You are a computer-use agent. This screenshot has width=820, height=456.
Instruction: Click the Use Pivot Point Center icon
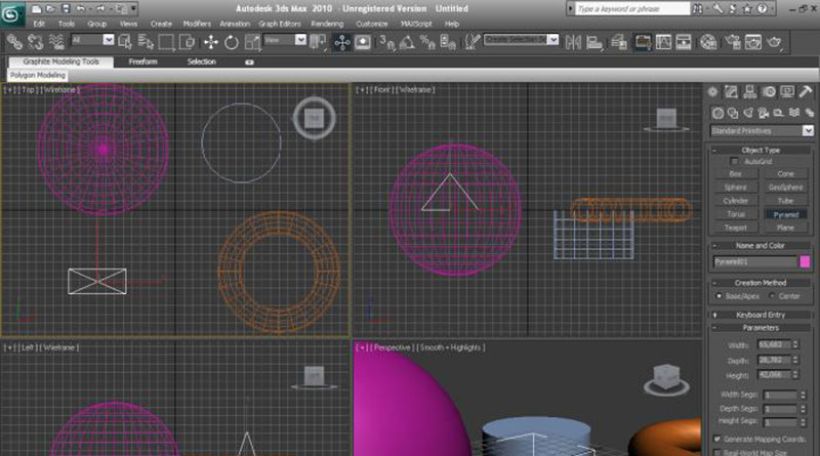pos(317,42)
